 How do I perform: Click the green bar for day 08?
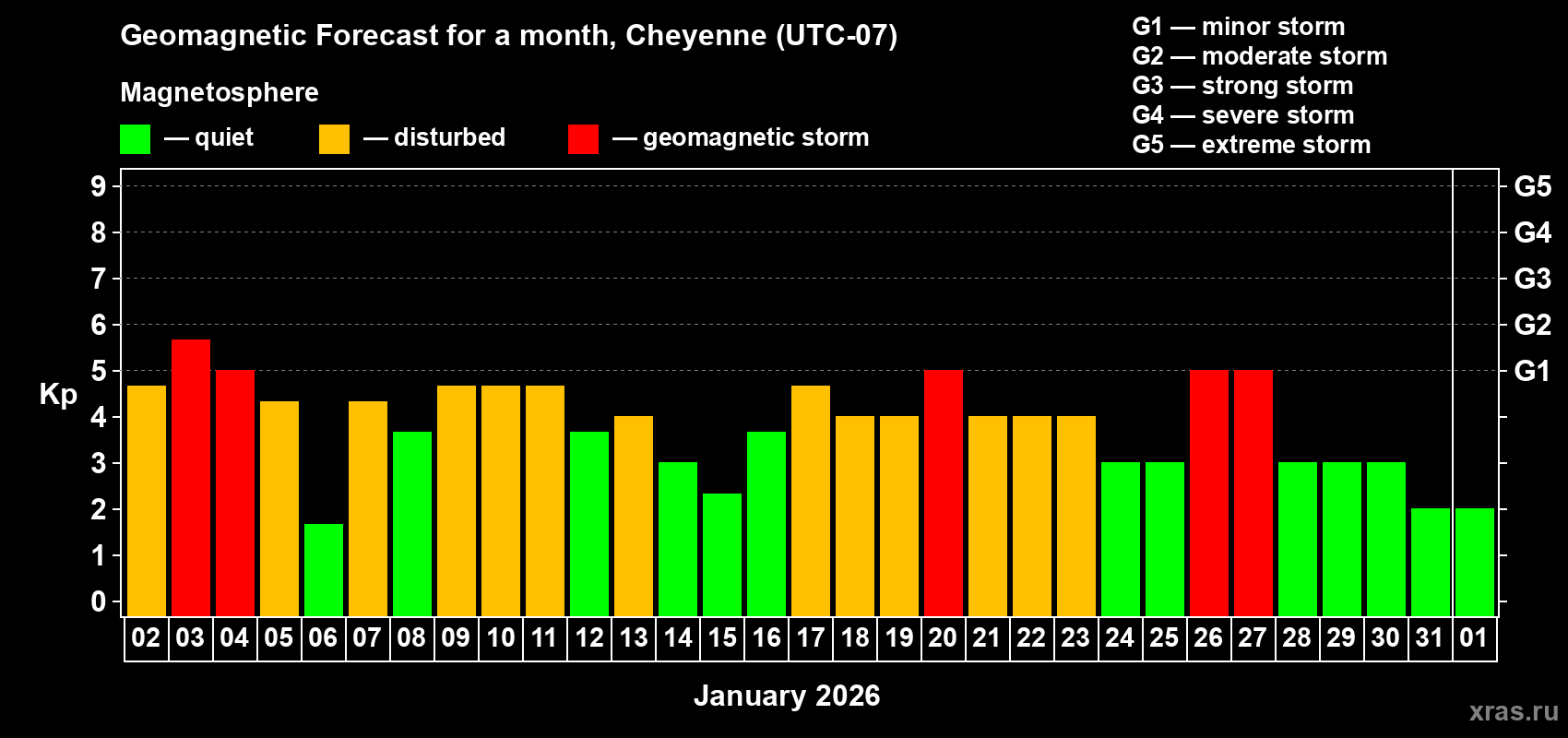(x=412, y=524)
